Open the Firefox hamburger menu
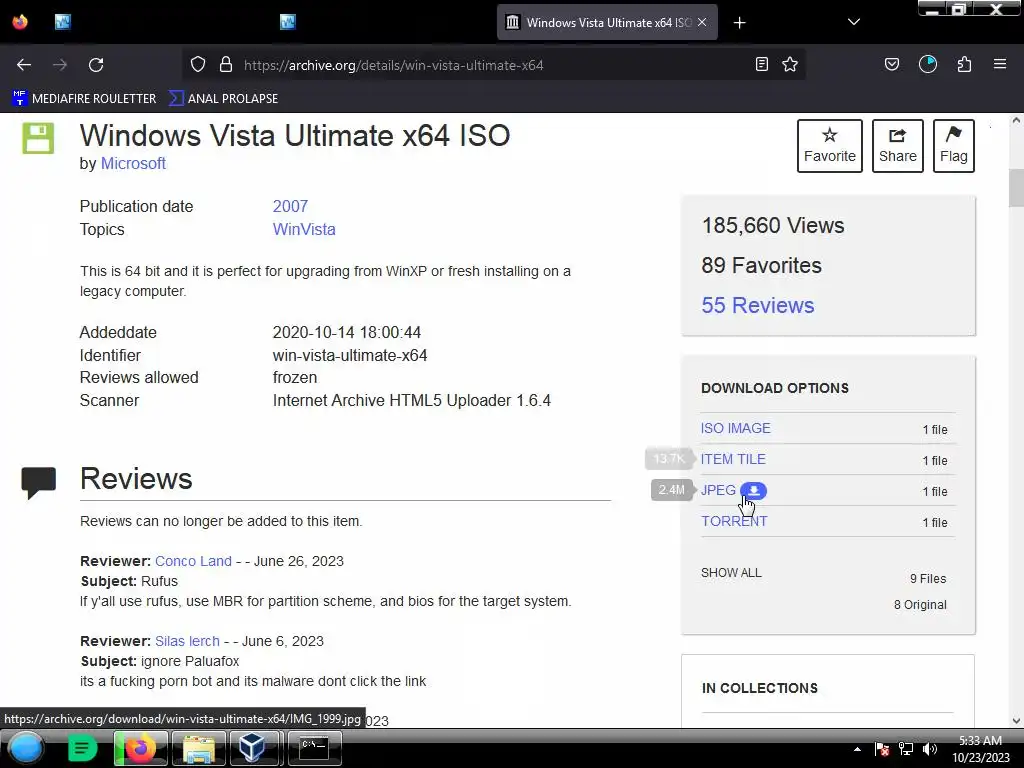Viewport: 1024px width, 768px height. pos(1000,64)
